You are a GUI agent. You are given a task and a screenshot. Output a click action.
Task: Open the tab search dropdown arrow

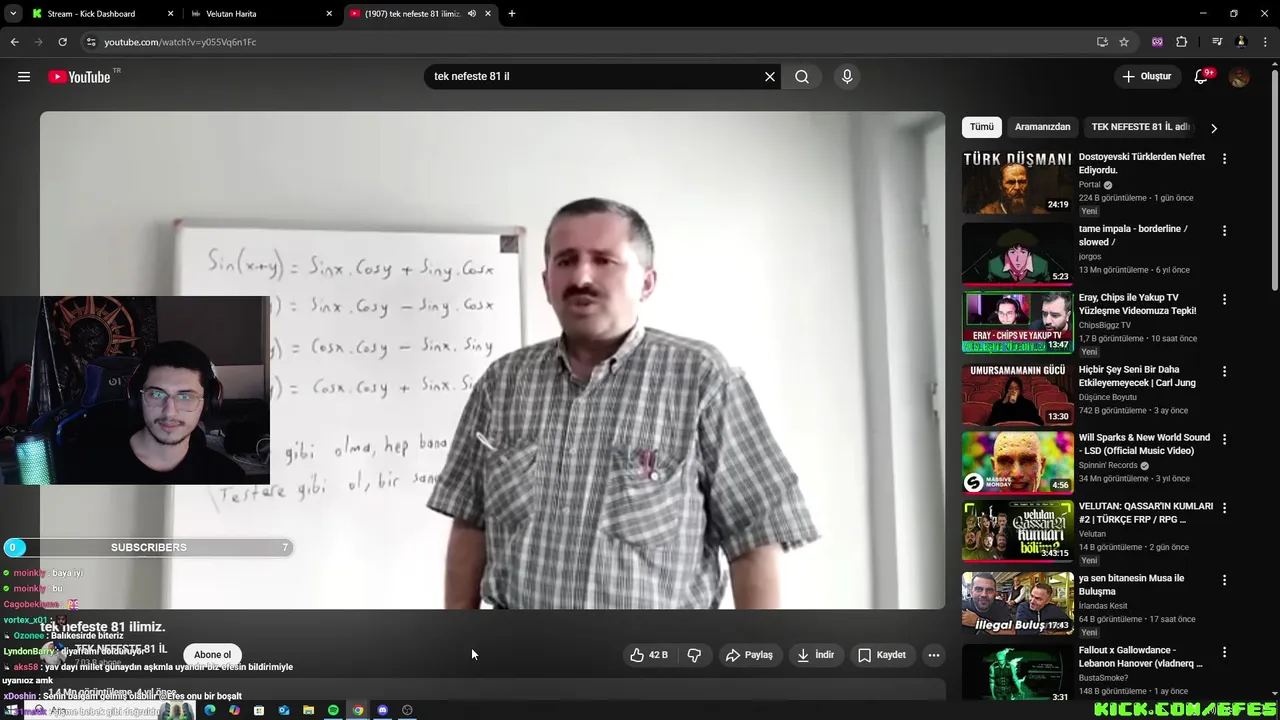(13, 14)
